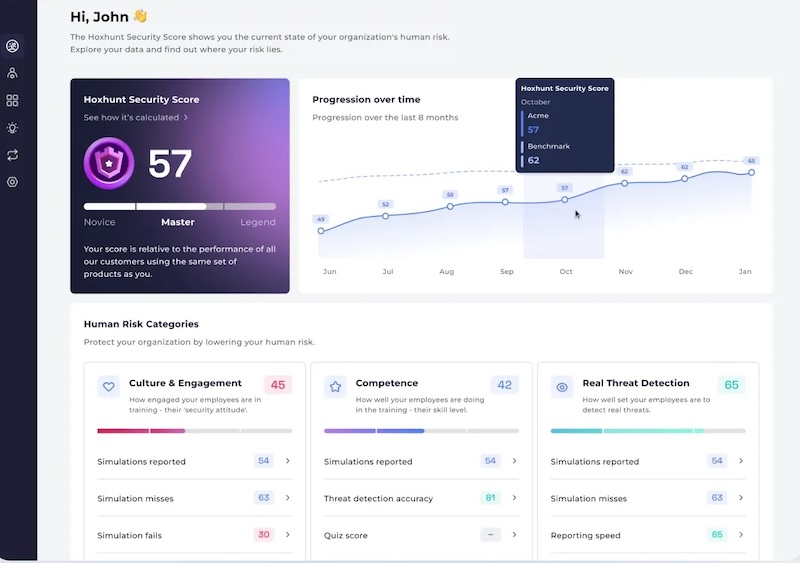800x563 pixels.
Task: Click the Acme value 57 in tooltip
Action: 533,130
